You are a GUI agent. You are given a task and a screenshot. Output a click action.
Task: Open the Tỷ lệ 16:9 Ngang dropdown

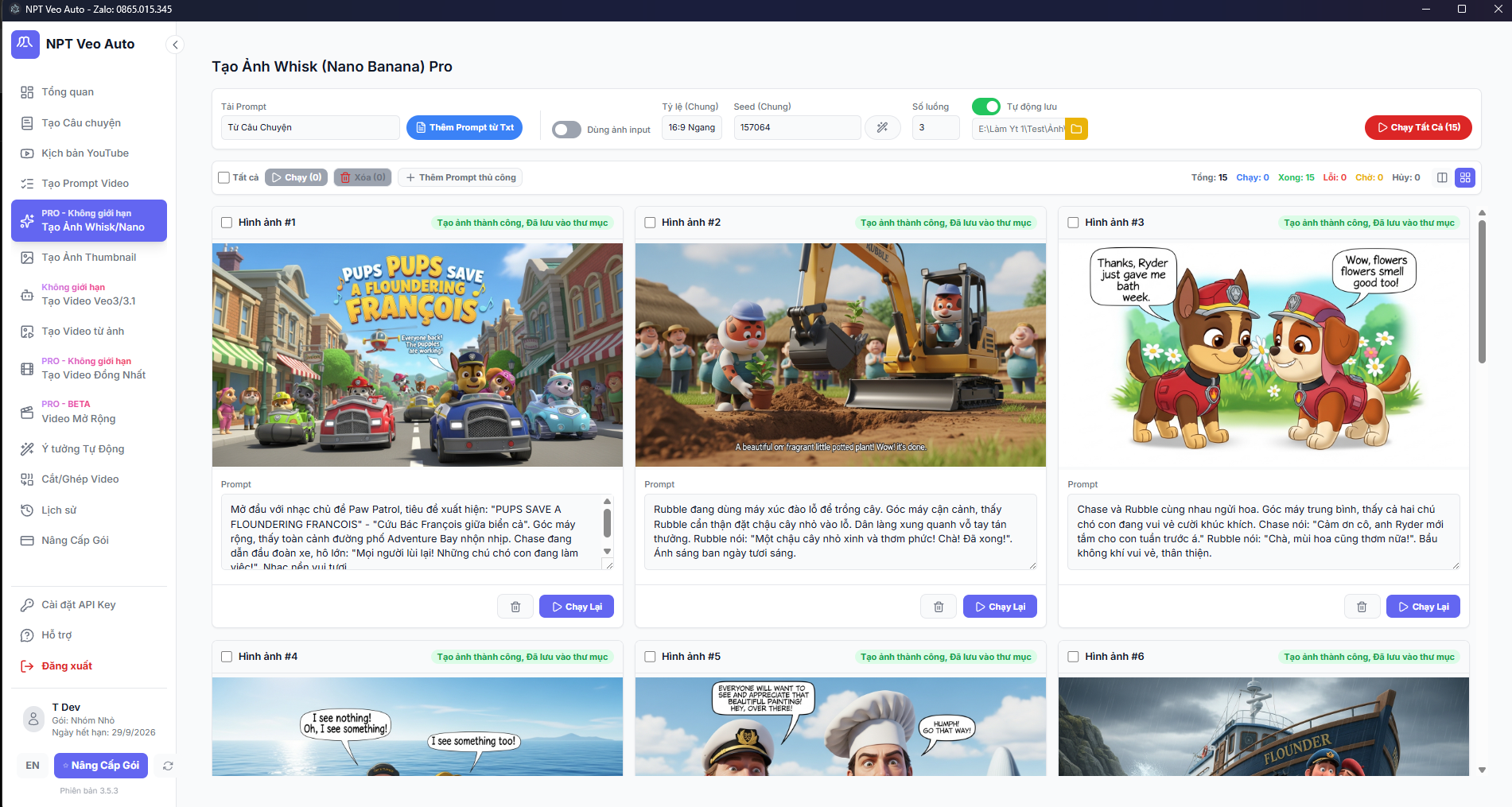(x=691, y=127)
